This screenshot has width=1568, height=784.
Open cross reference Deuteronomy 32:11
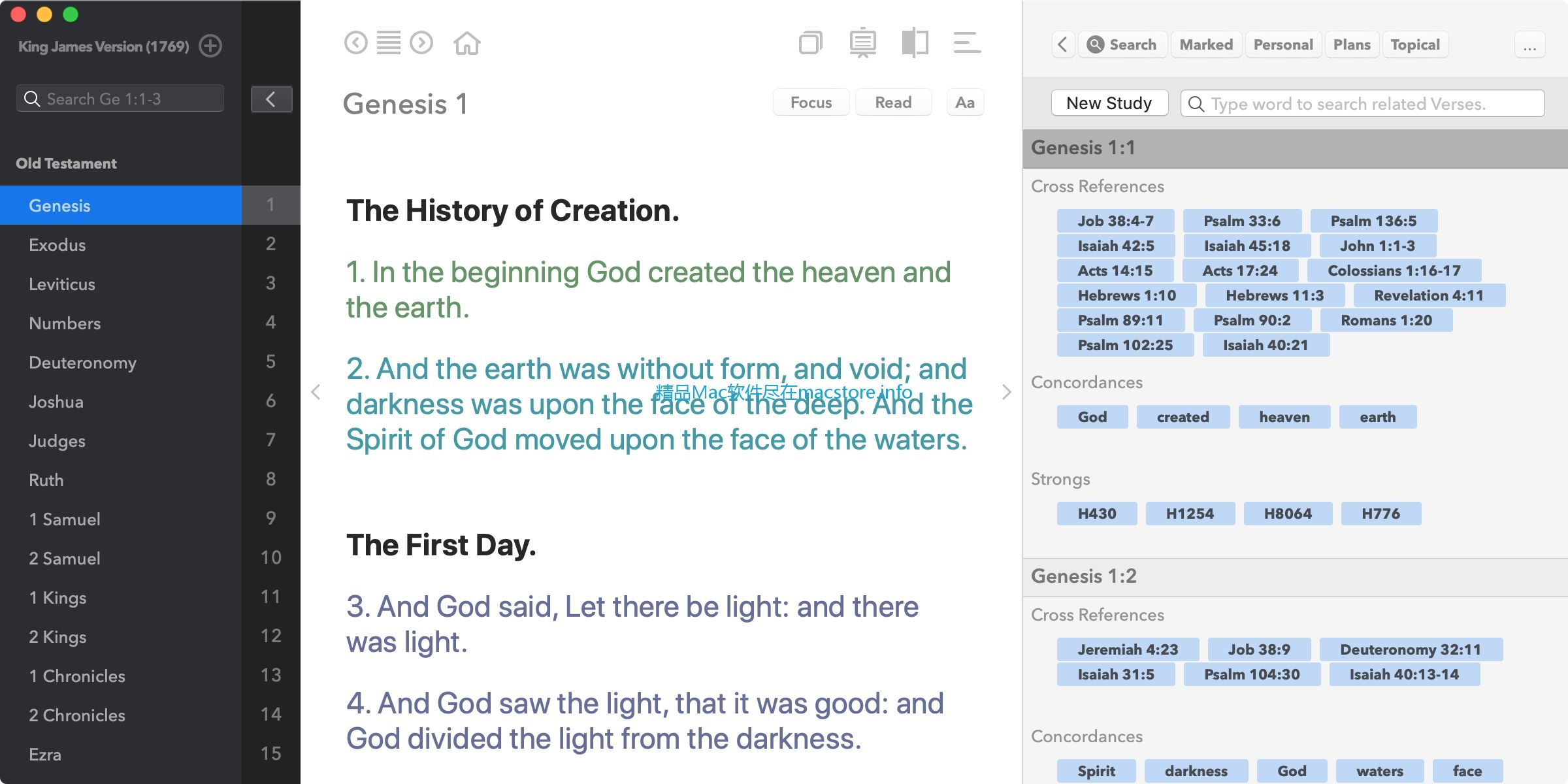point(1411,649)
